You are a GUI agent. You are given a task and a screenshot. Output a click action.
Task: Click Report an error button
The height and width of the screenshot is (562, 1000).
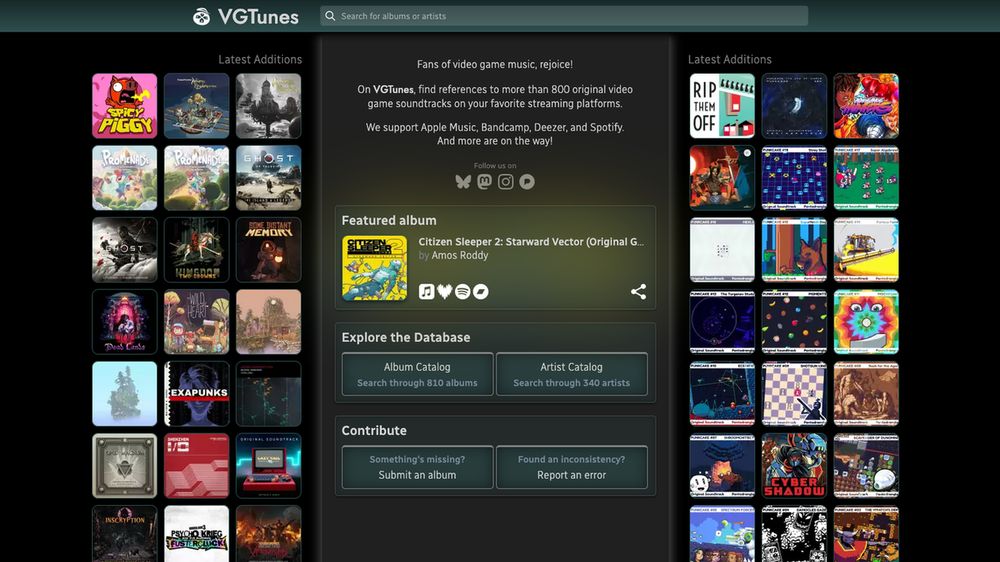pyautogui.click(x=571, y=467)
